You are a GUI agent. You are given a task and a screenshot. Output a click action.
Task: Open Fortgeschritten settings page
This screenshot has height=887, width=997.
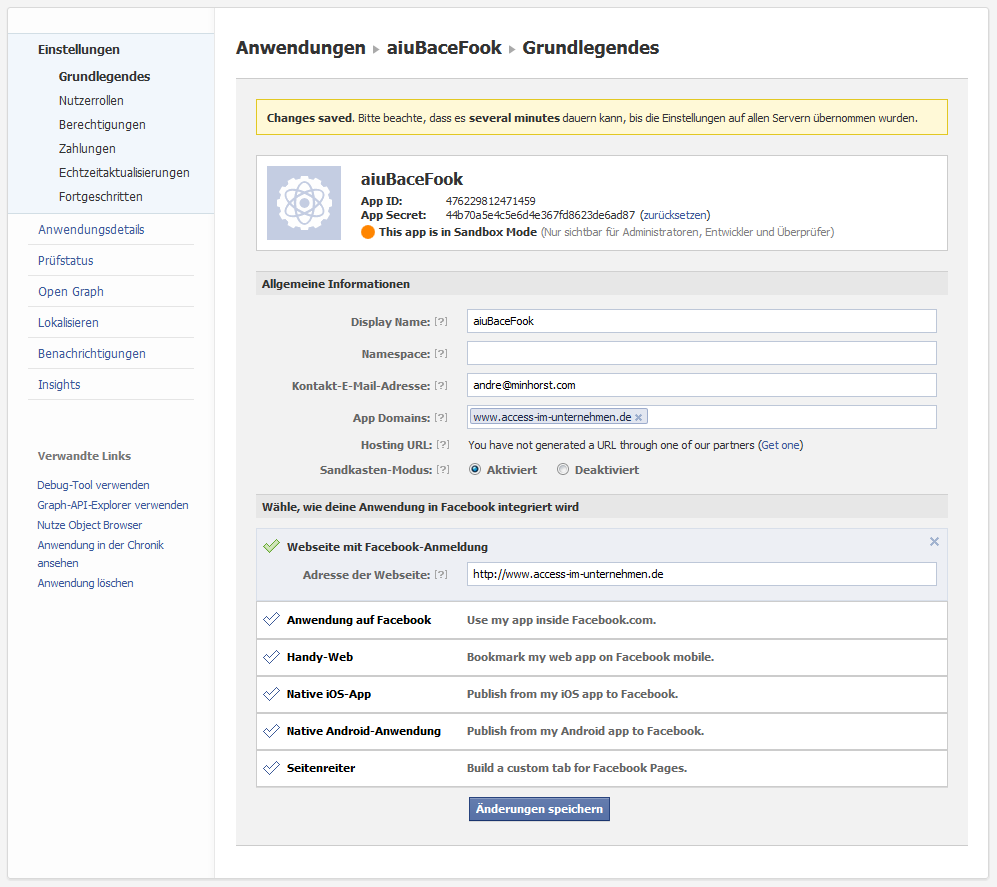point(100,197)
